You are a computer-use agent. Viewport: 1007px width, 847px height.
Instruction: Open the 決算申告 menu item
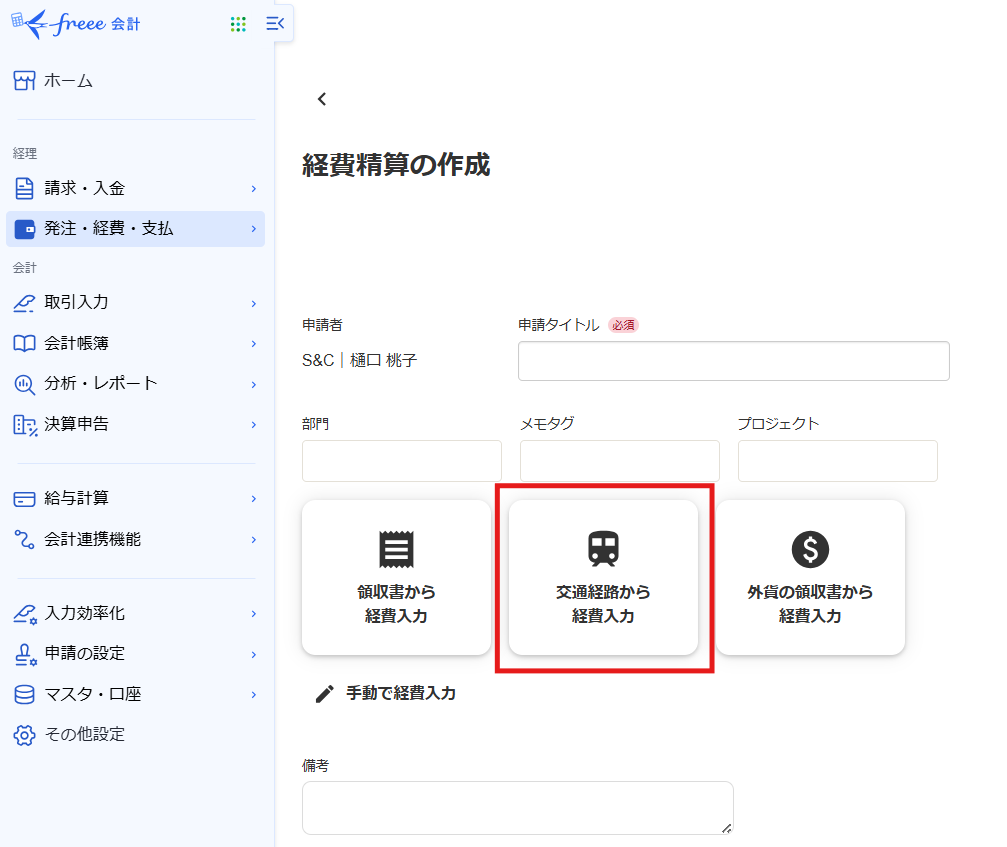(x=76, y=424)
